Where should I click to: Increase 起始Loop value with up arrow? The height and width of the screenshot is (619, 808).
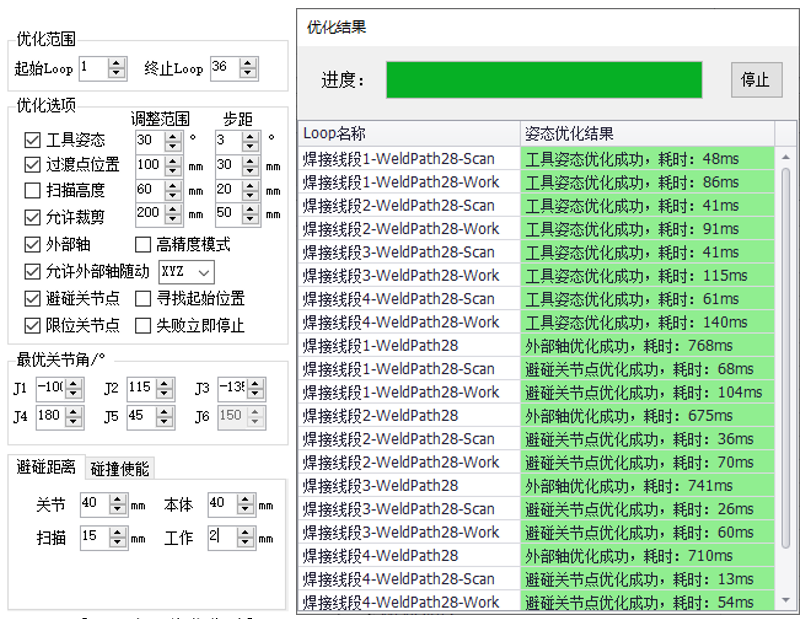coord(117,63)
